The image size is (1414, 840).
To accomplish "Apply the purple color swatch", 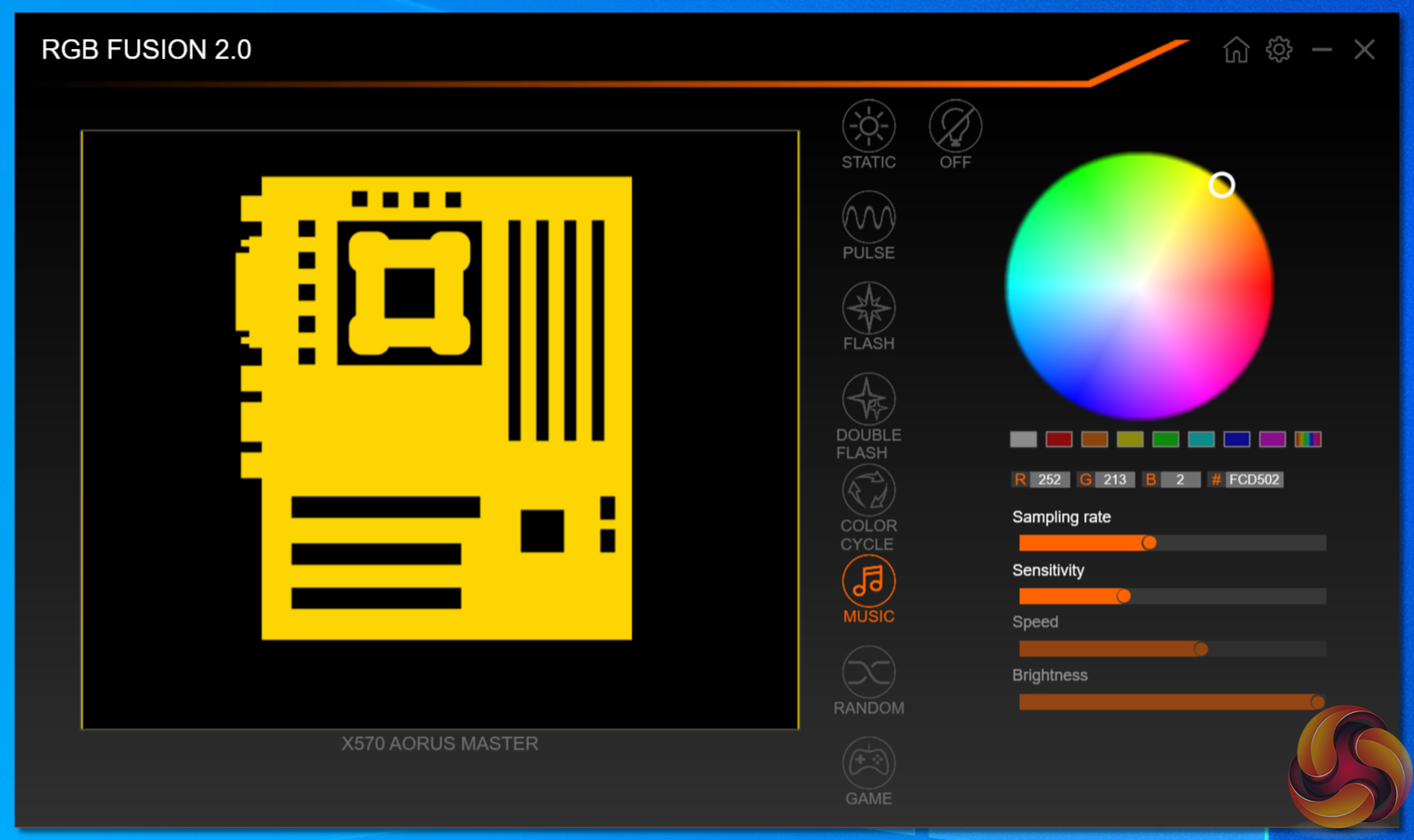I will [x=1273, y=439].
